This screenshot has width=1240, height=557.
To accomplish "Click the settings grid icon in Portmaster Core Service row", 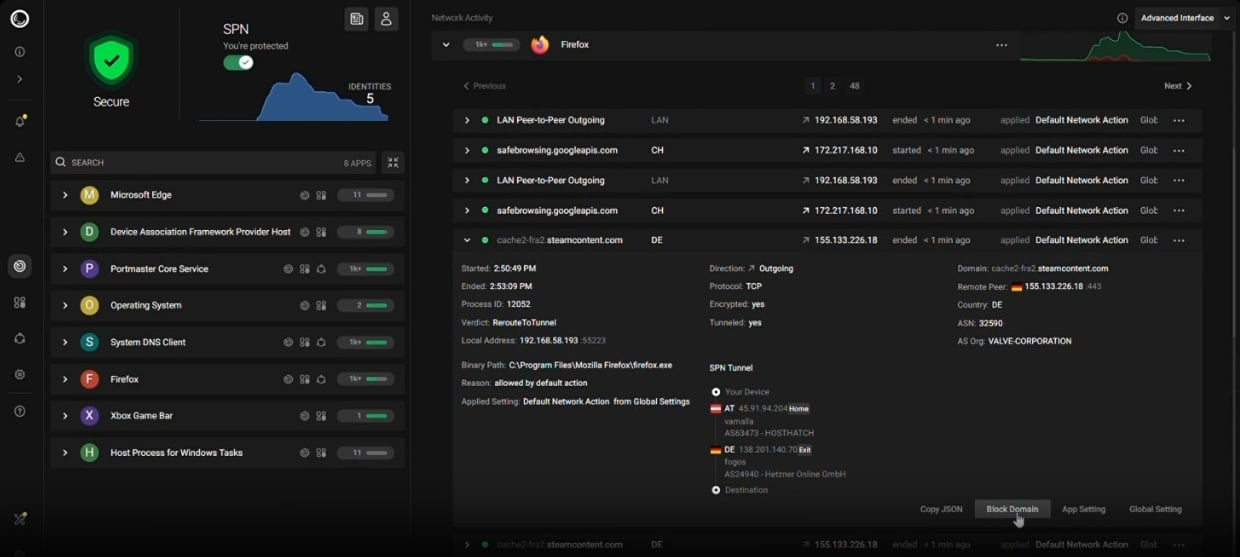I will 305,269.
